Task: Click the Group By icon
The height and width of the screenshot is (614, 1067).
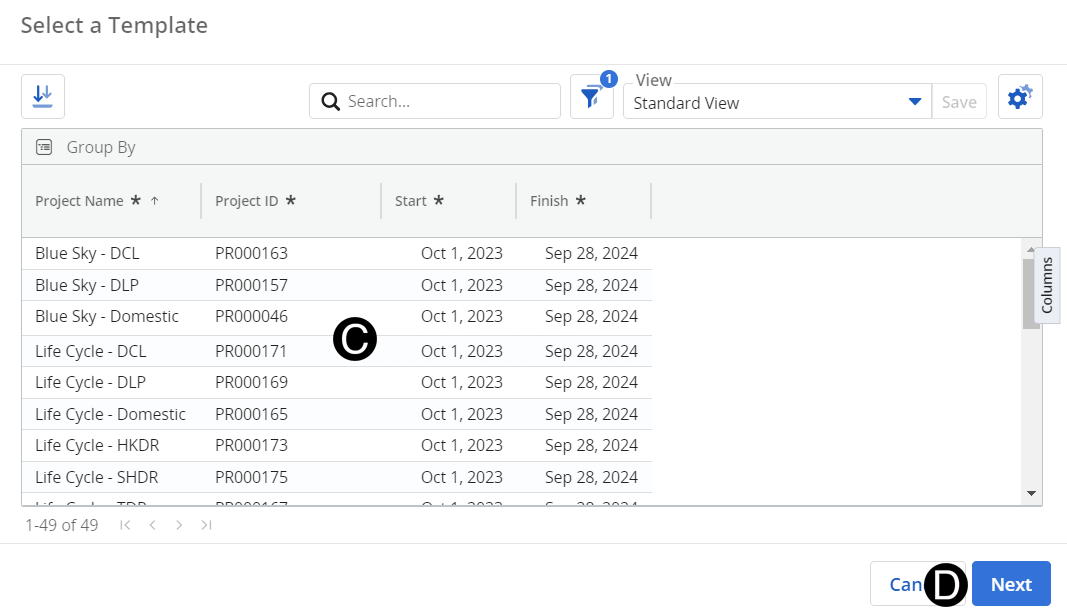Action: click(x=44, y=147)
